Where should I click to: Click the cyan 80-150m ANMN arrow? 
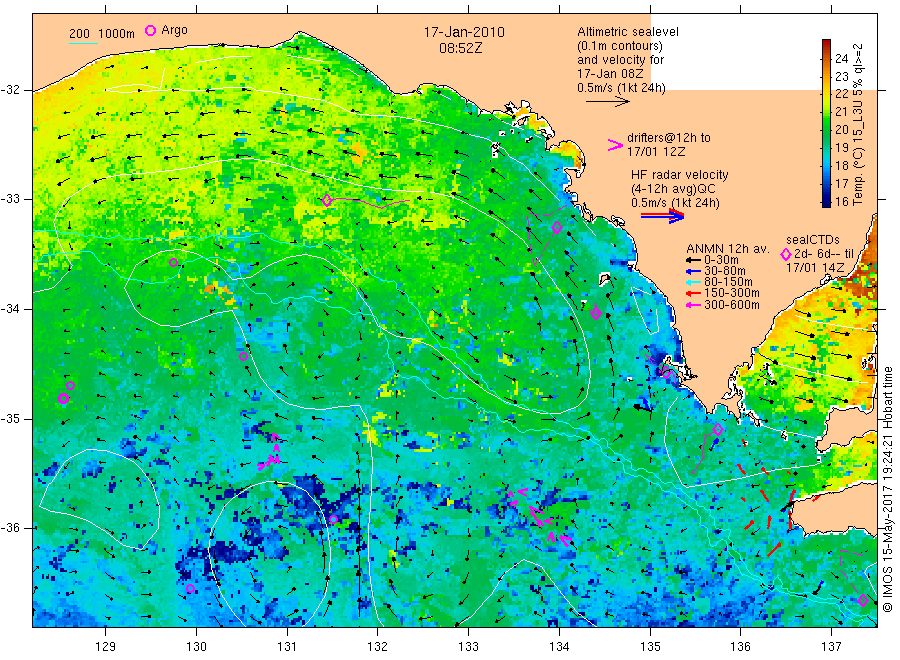(x=694, y=282)
